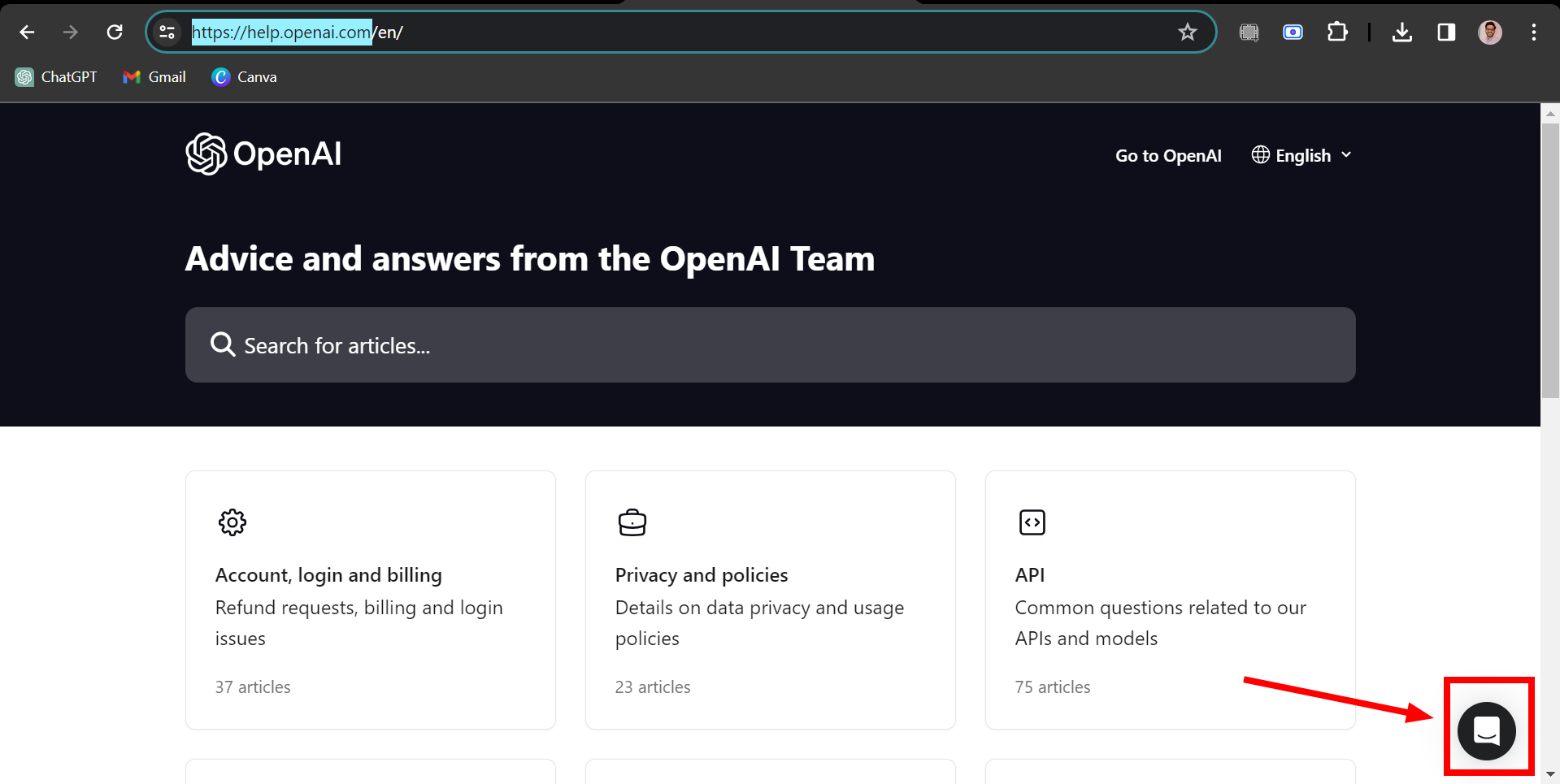Open the Privacy and policies category
Image resolution: width=1560 pixels, height=784 pixels.
click(770, 600)
